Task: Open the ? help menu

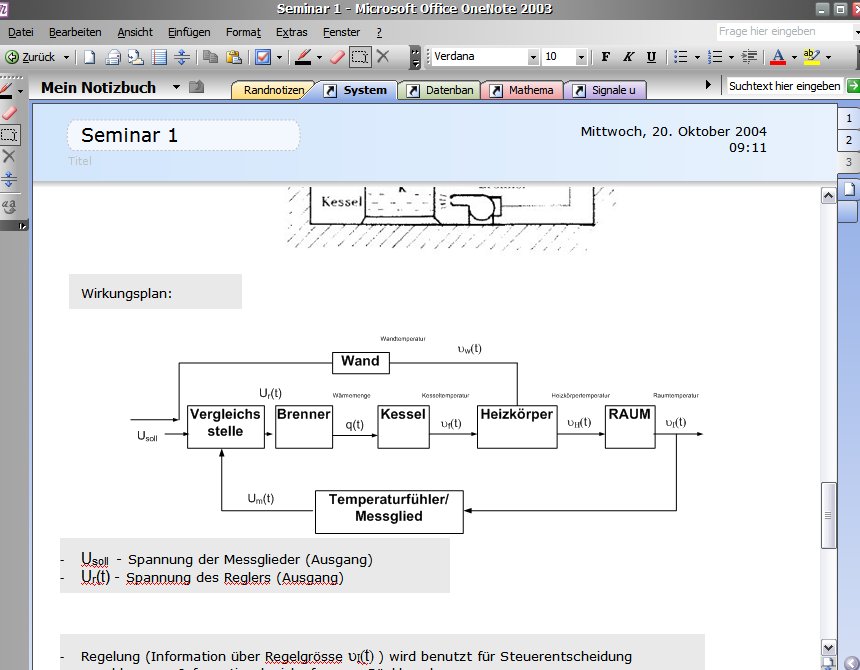Action: point(379,32)
